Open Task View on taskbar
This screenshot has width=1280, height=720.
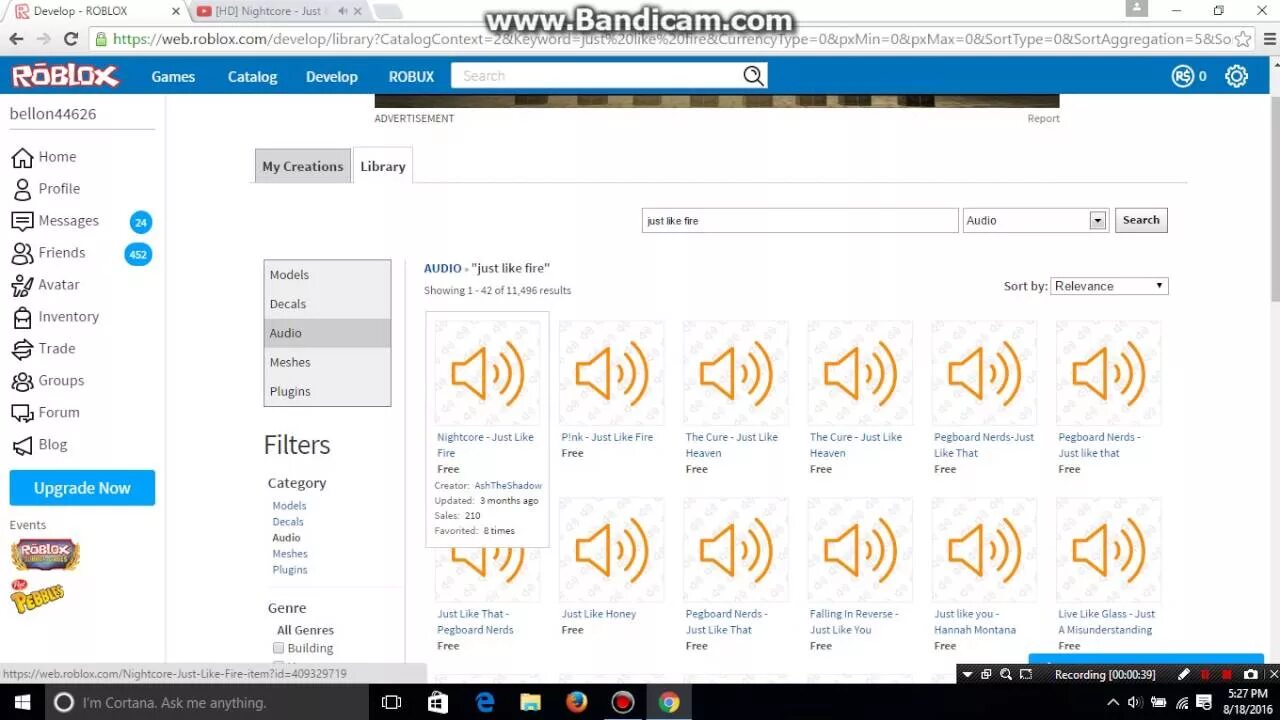[391, 702]
